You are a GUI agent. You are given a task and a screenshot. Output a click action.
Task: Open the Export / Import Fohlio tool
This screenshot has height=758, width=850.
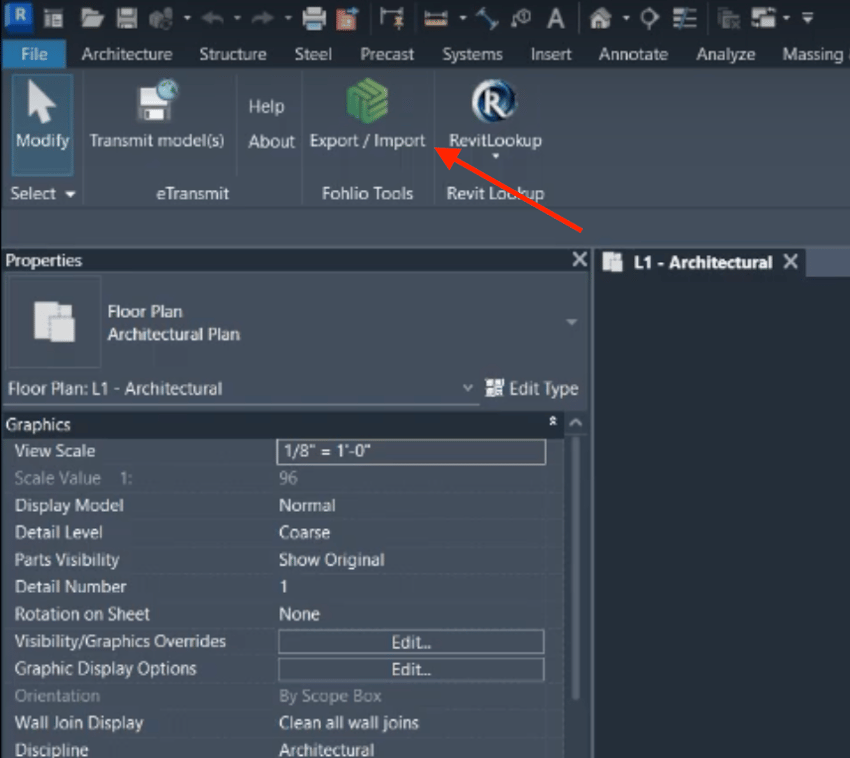[x=367, y=110]
